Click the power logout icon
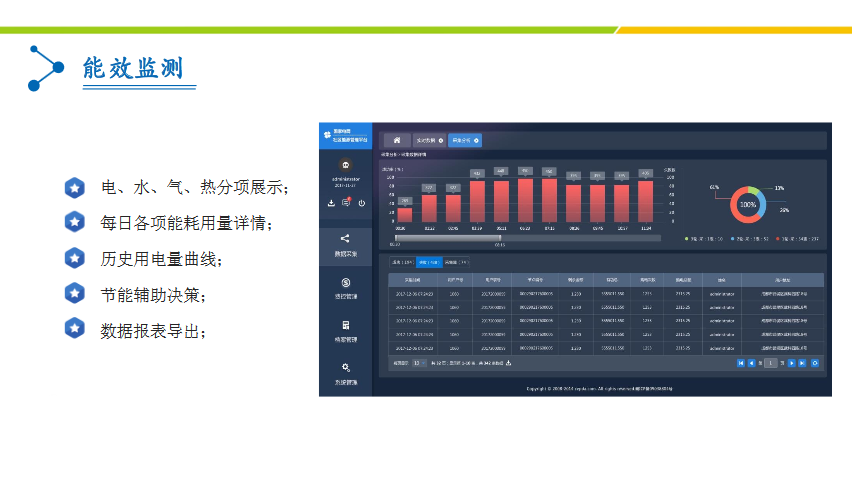852x480 pixels. pos(361,203)
